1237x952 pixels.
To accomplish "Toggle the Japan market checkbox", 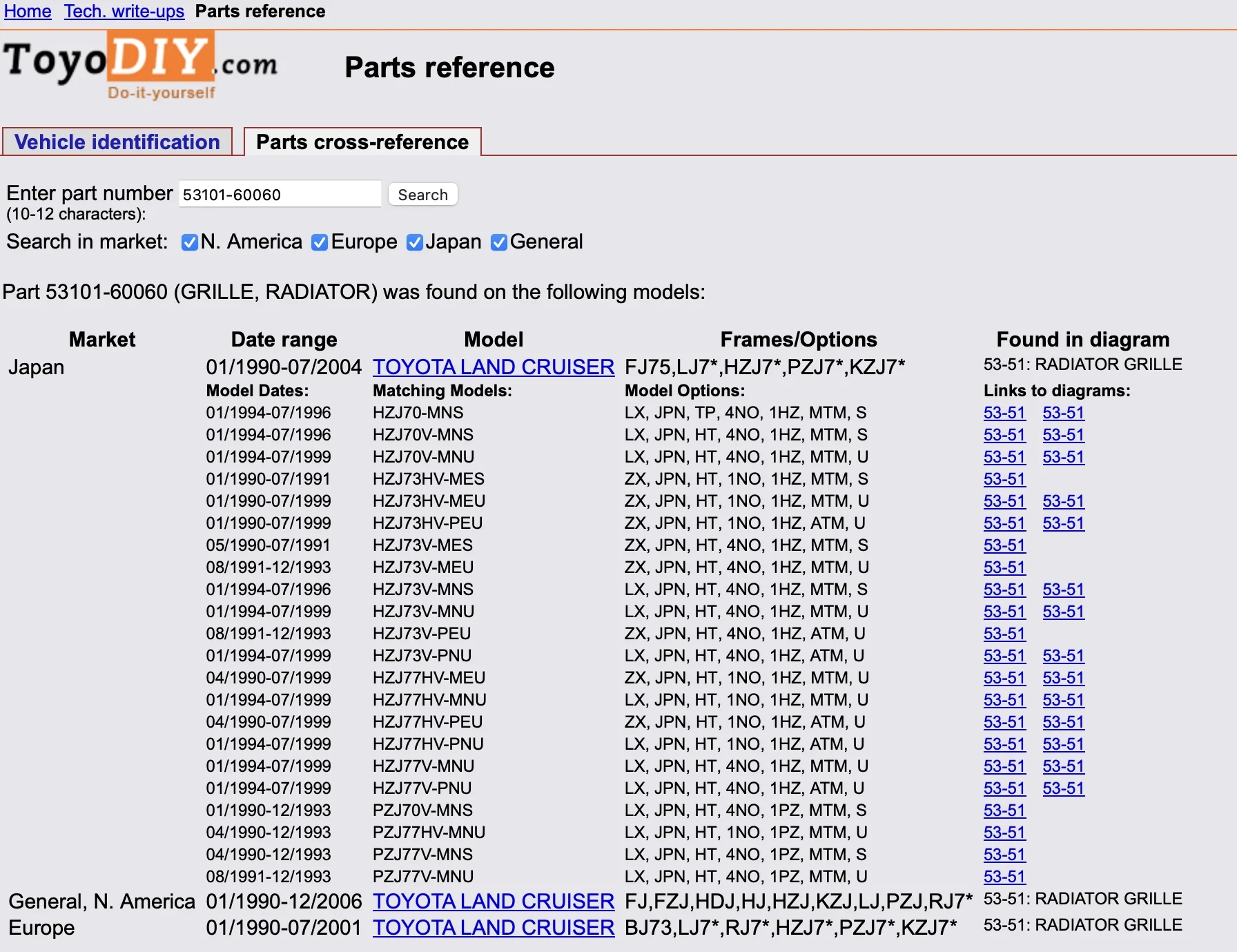I will pyautogui.click(x=415, y=242).
